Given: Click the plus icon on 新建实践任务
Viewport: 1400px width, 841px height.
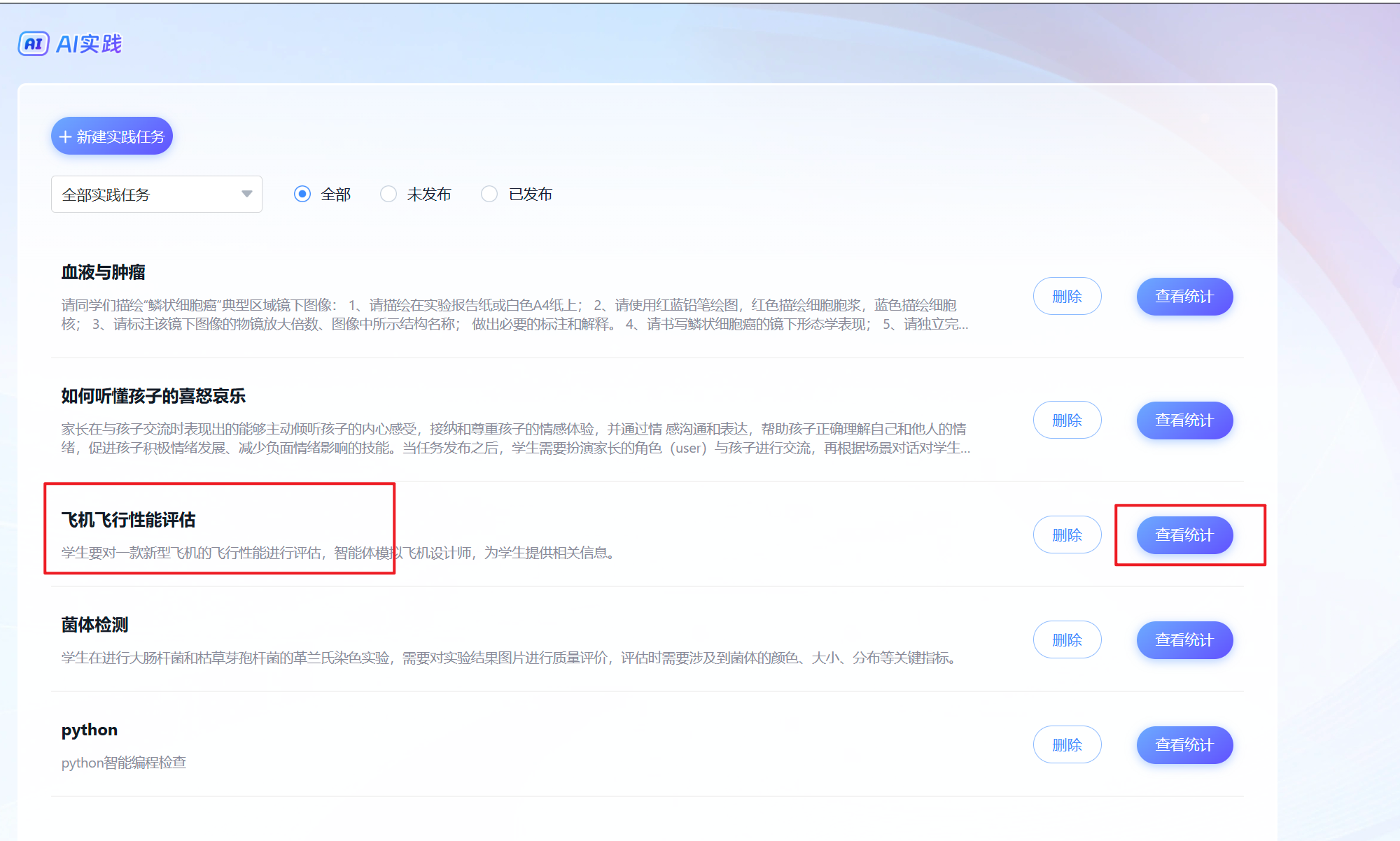Looking at the screenshot, I should point(65,137).
